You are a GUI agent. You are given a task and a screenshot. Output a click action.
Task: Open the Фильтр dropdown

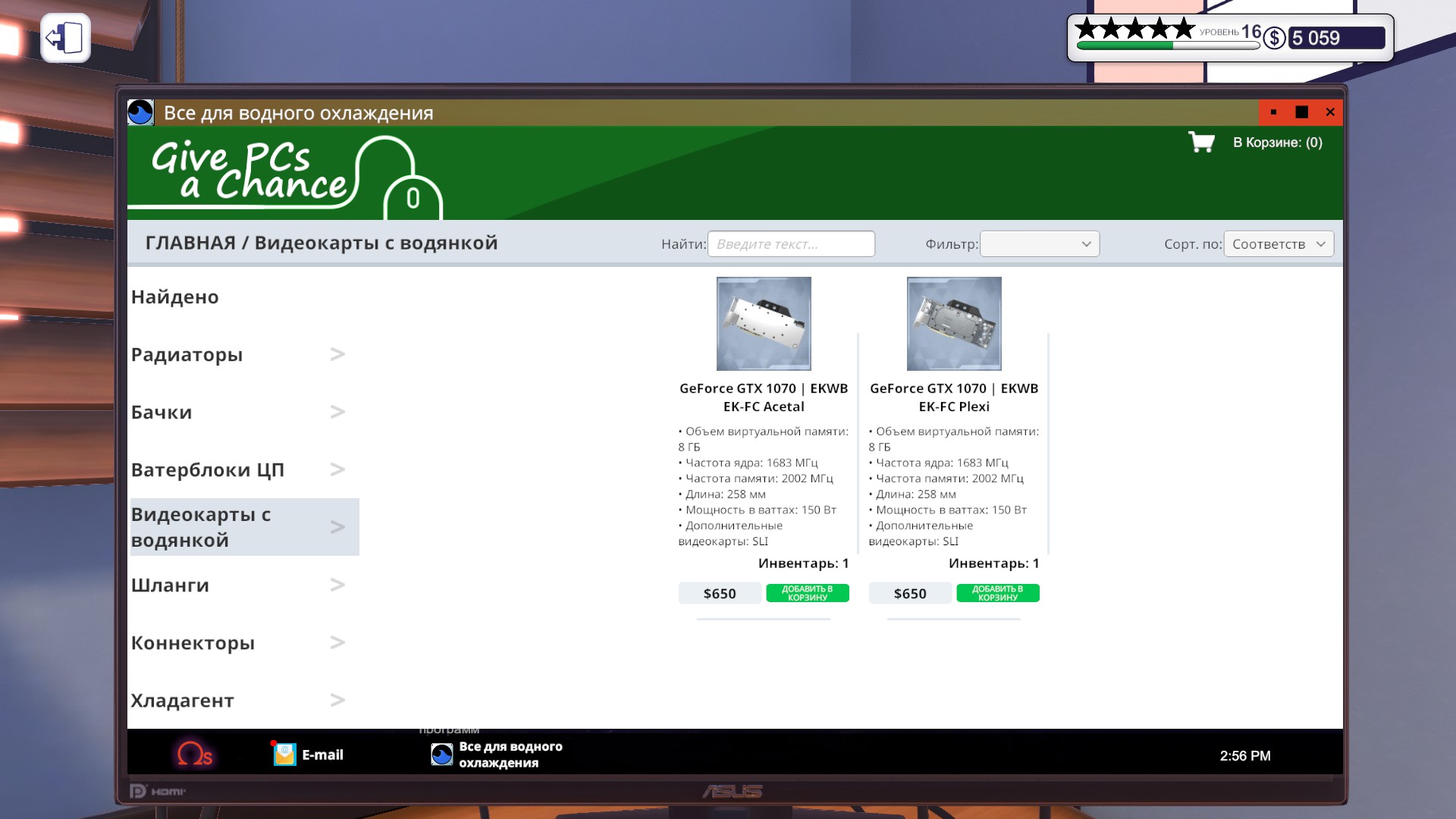coord(1039,243)
